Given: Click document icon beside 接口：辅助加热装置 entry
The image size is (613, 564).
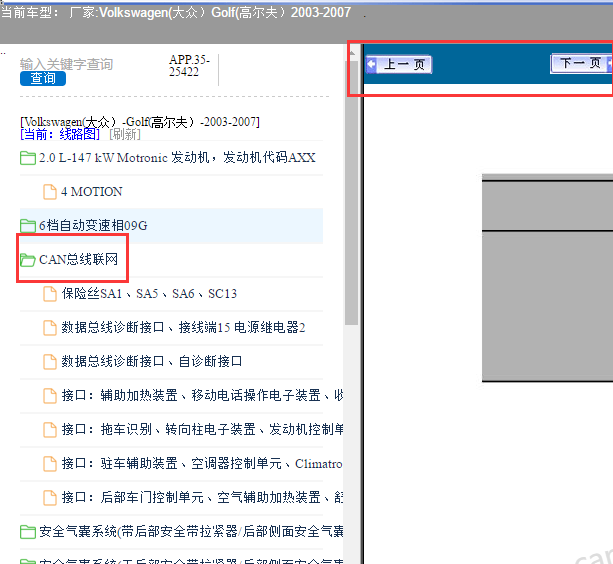Looking at the screenshot, I should 50,396.
